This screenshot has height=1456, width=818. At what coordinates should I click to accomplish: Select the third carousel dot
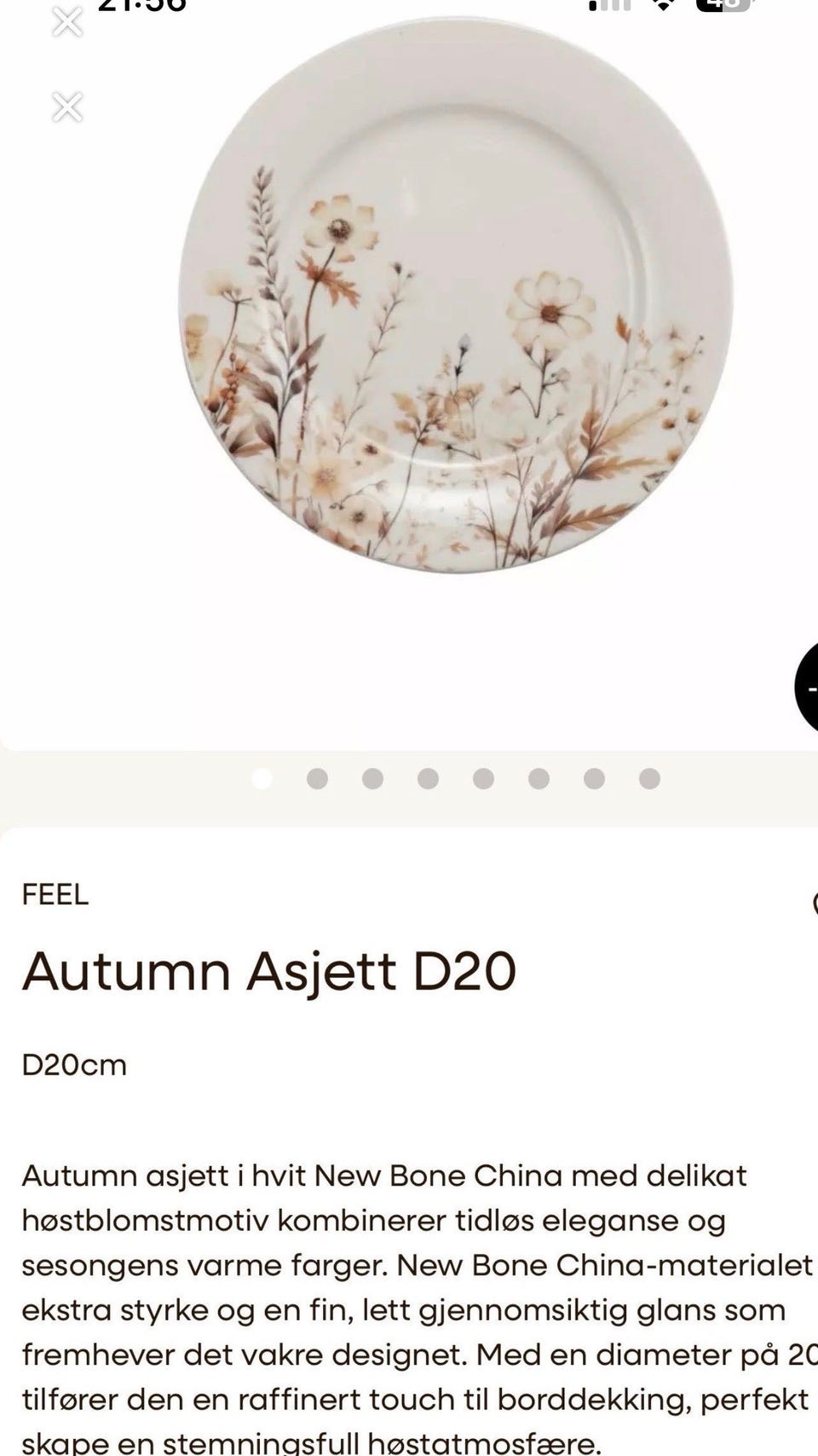(x=372, y=778)
